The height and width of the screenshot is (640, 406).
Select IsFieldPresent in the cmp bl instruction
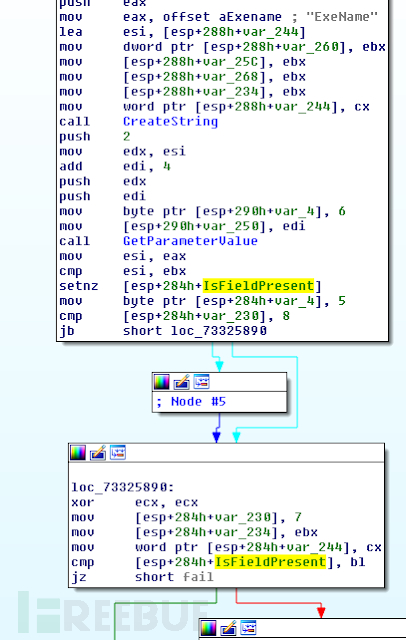[x=271, y=562]
